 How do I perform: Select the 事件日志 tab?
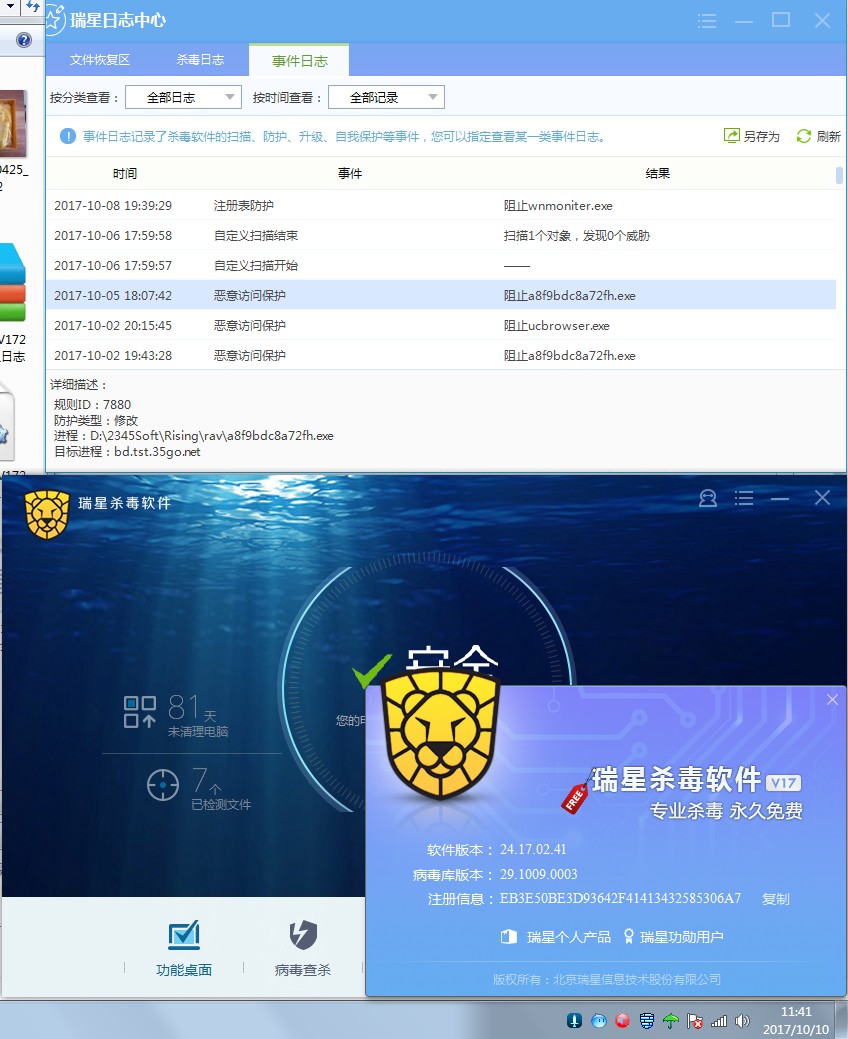click(x=299, y=61)
